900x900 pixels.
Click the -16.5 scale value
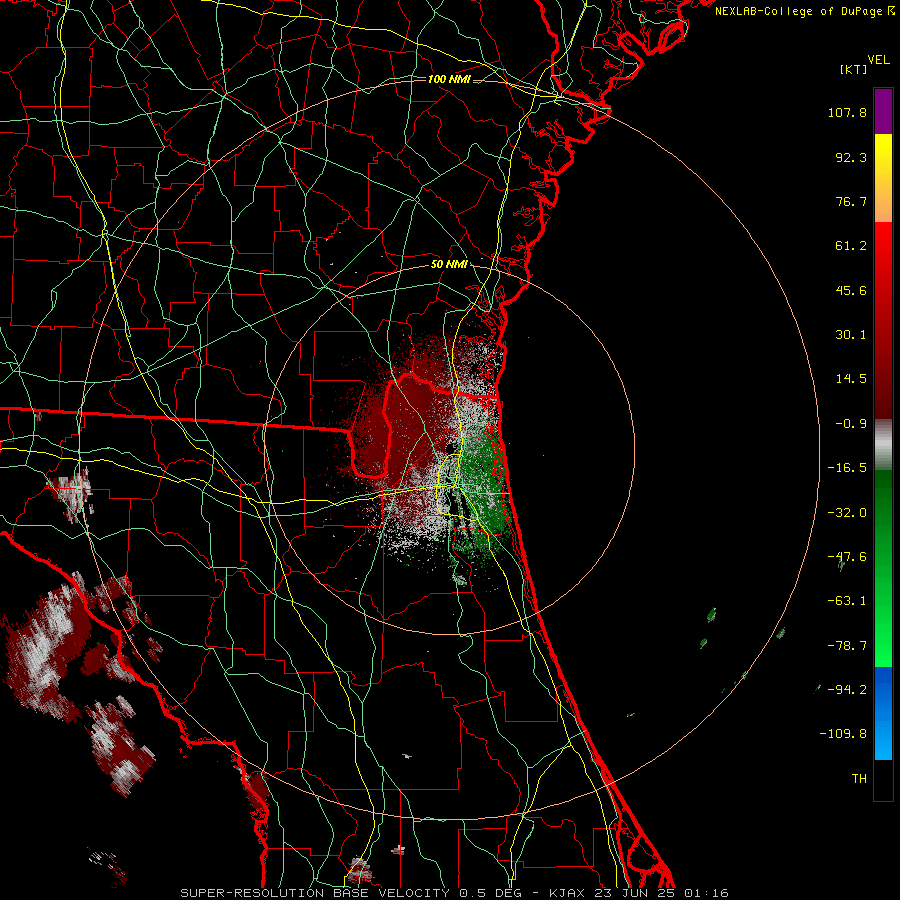(847, 468)
